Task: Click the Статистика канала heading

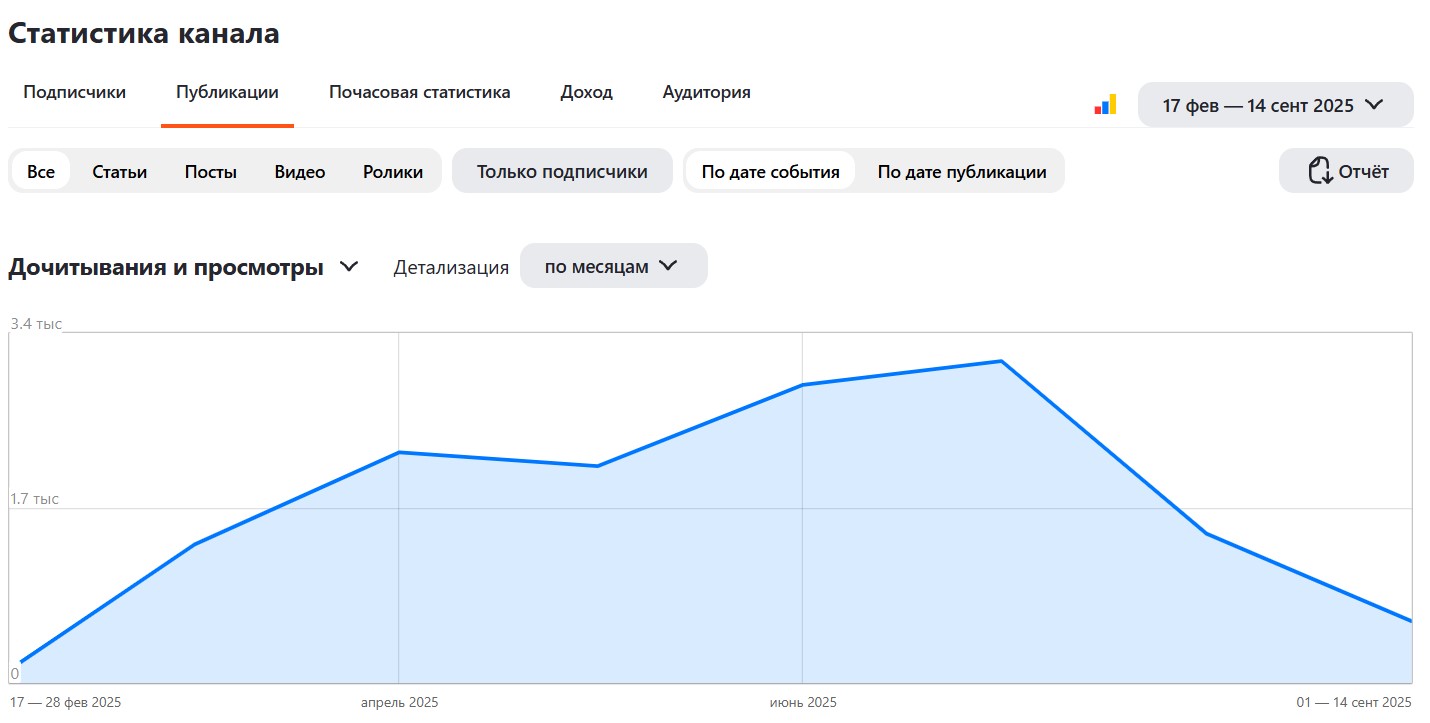Action: [144, 33]
